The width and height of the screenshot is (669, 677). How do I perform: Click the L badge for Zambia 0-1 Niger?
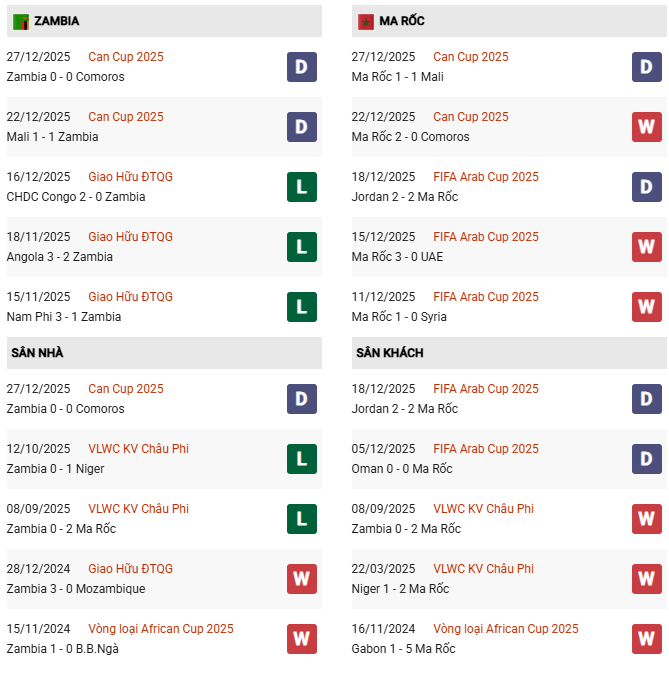point(301,459)
